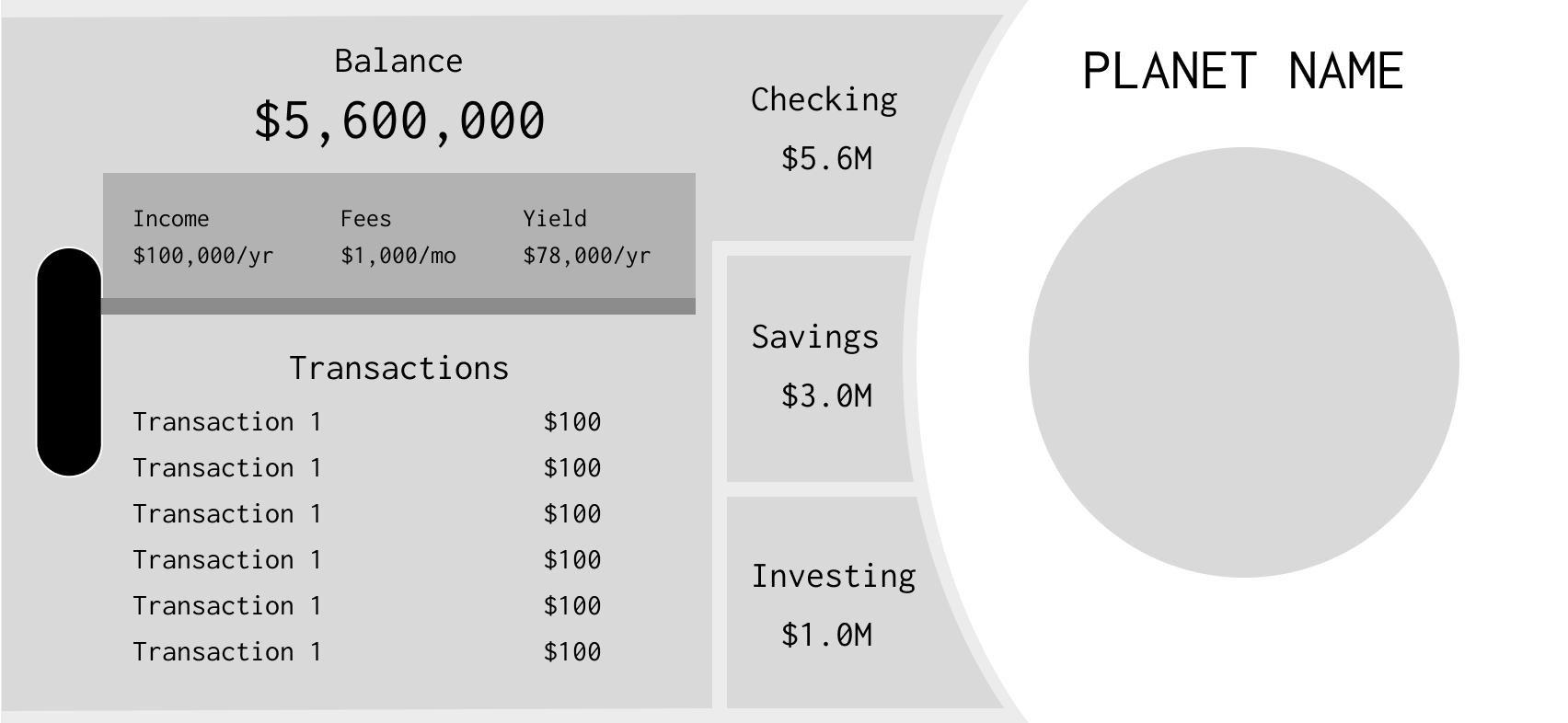Click the dark bar under the stats panel
This screenshot has height=723, width=1568.
click(x=398, y=306)
